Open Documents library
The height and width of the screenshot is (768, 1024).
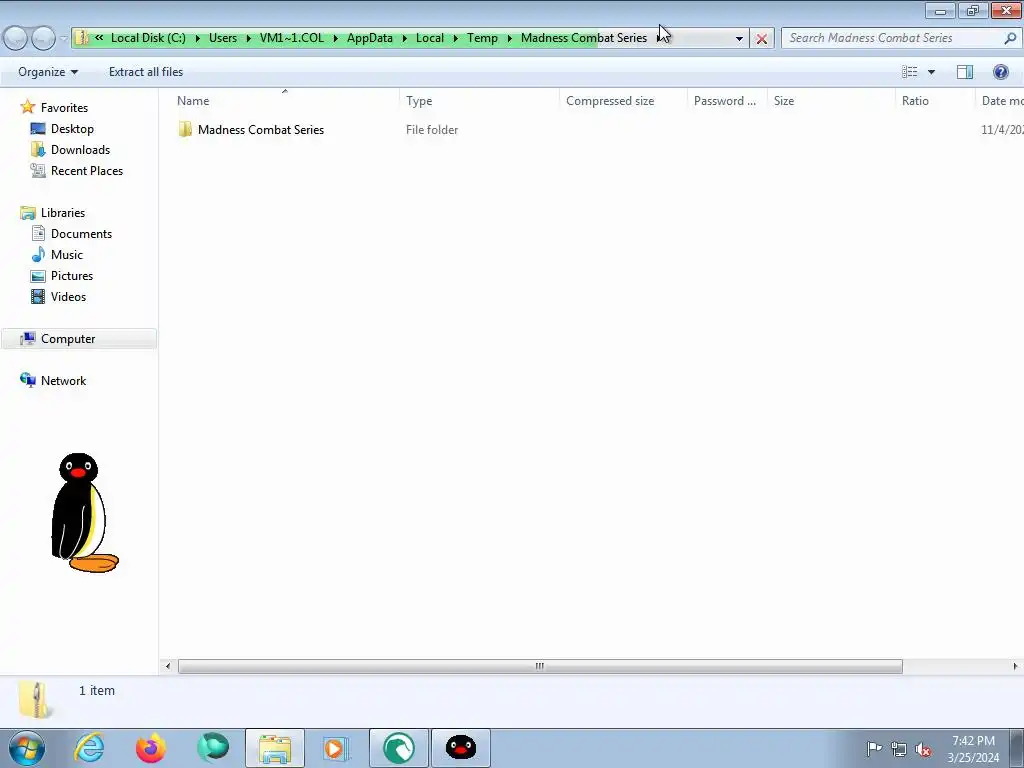(81, 234)
